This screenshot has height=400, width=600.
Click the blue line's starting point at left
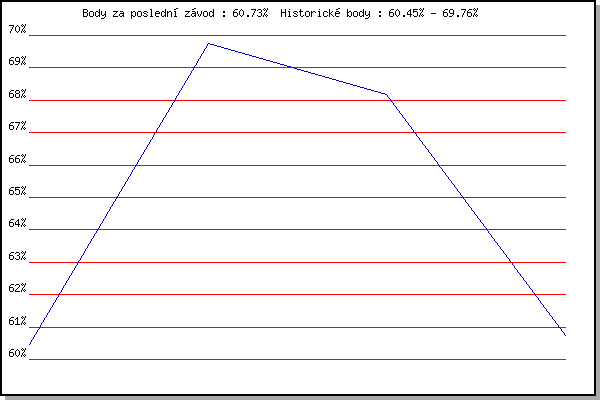pos(30,344)
